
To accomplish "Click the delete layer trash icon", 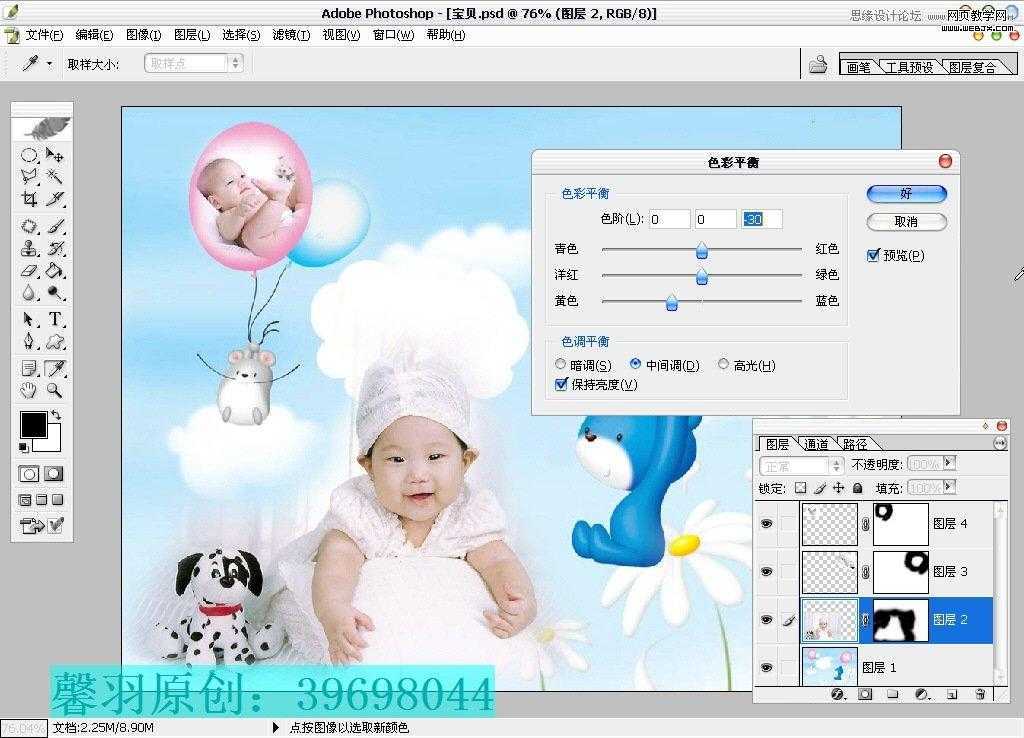I will pyautogui.click(x=980, y=694).
